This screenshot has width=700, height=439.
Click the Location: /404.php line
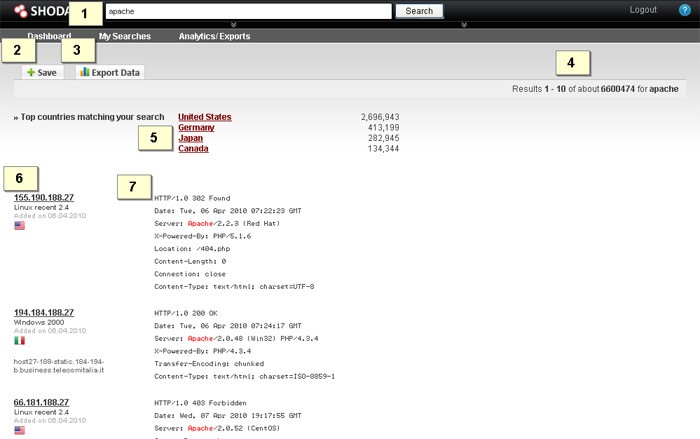pos(192,249)
